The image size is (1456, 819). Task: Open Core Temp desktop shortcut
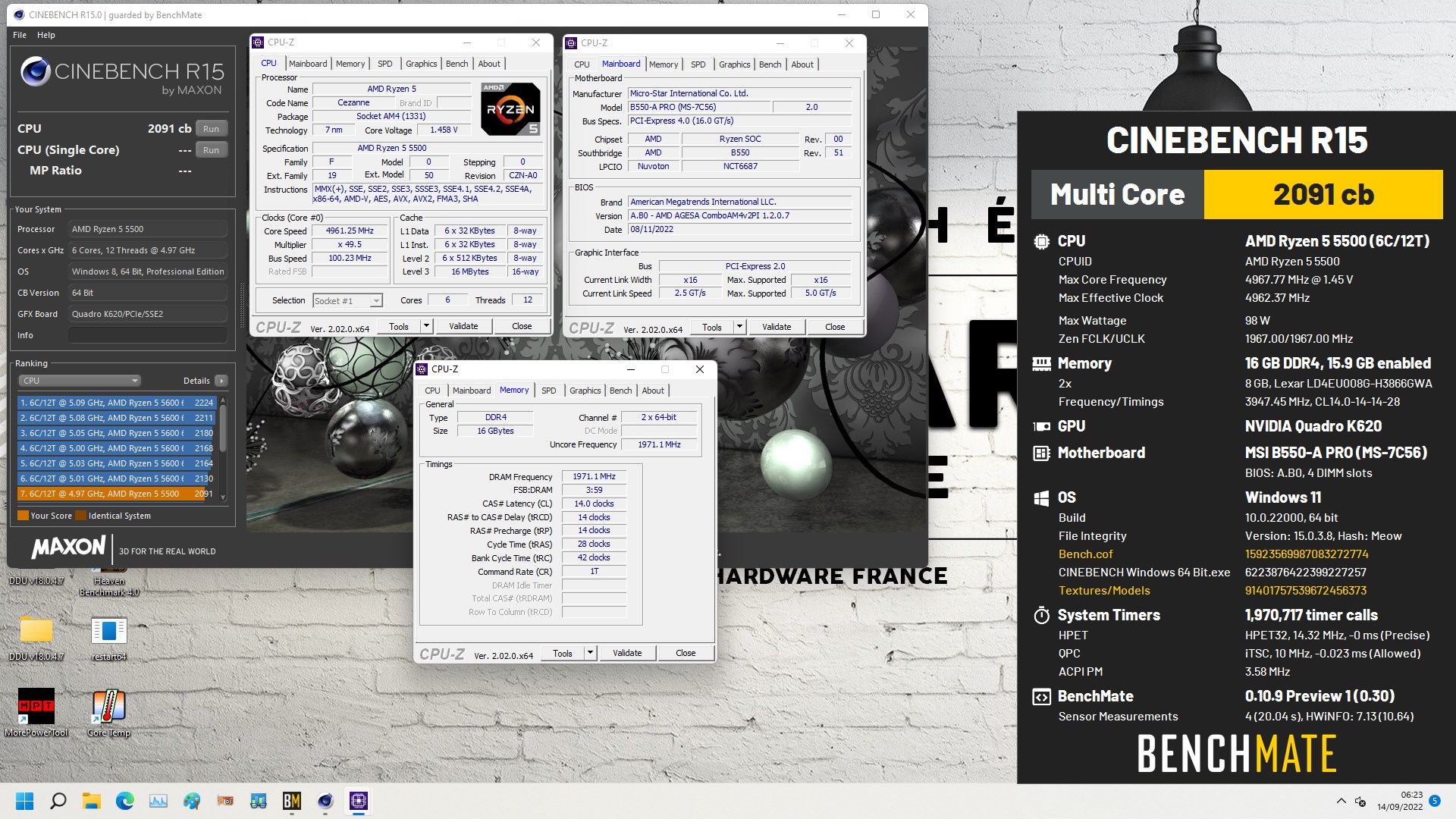[x=108, y=713]
